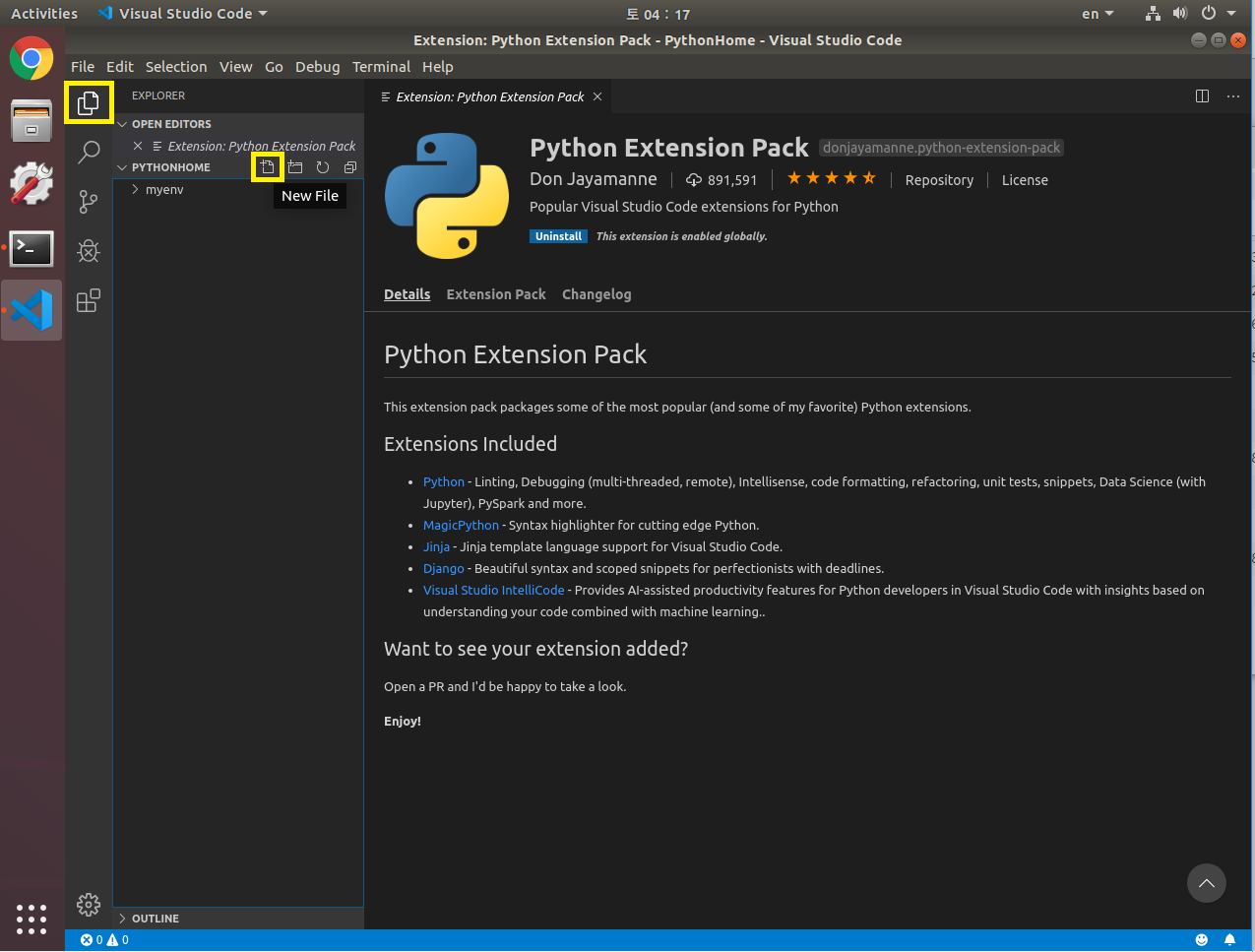Switch to the Changelog tab

coord(596,294)
